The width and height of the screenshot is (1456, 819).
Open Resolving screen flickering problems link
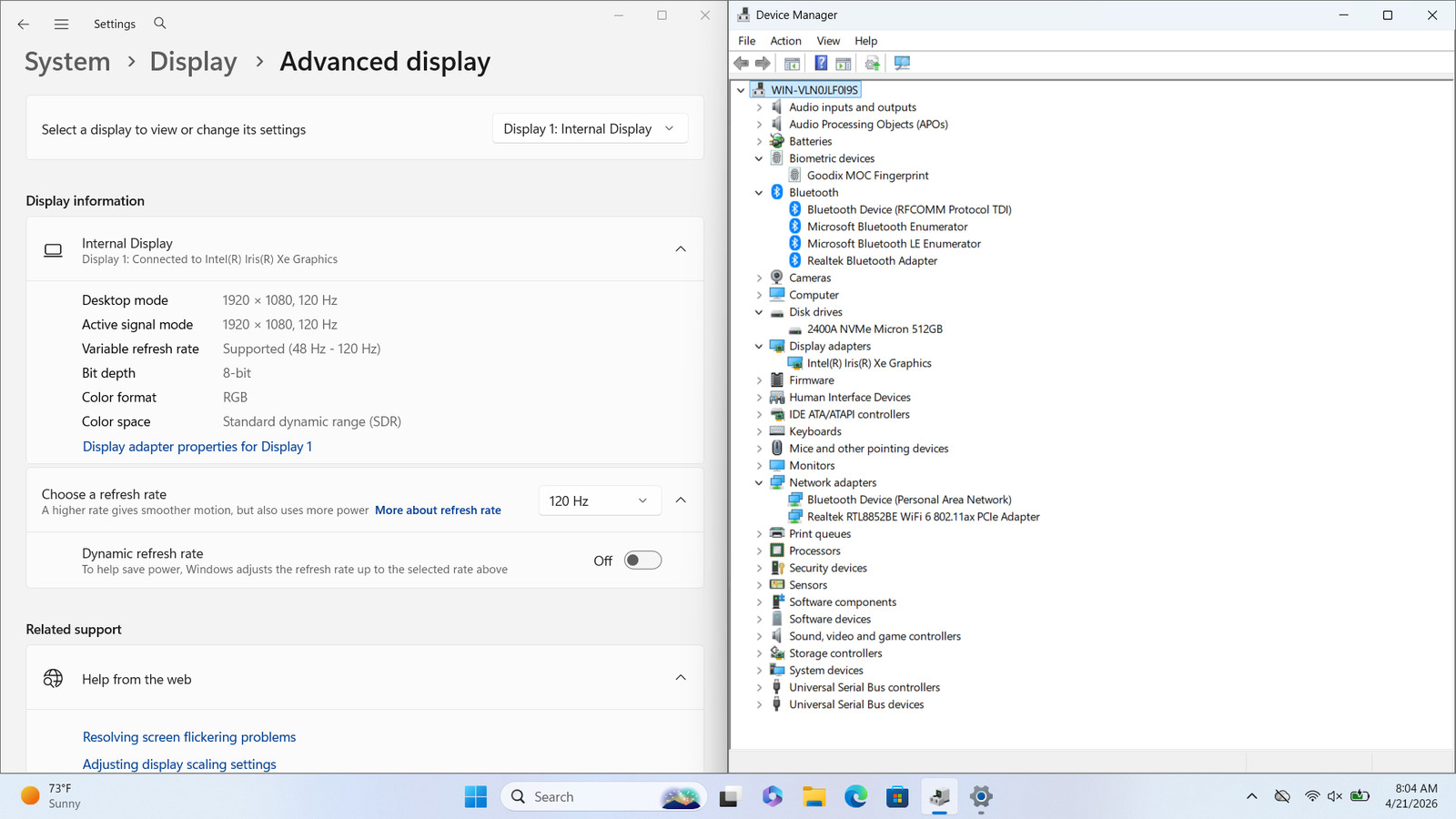(189, 737)
